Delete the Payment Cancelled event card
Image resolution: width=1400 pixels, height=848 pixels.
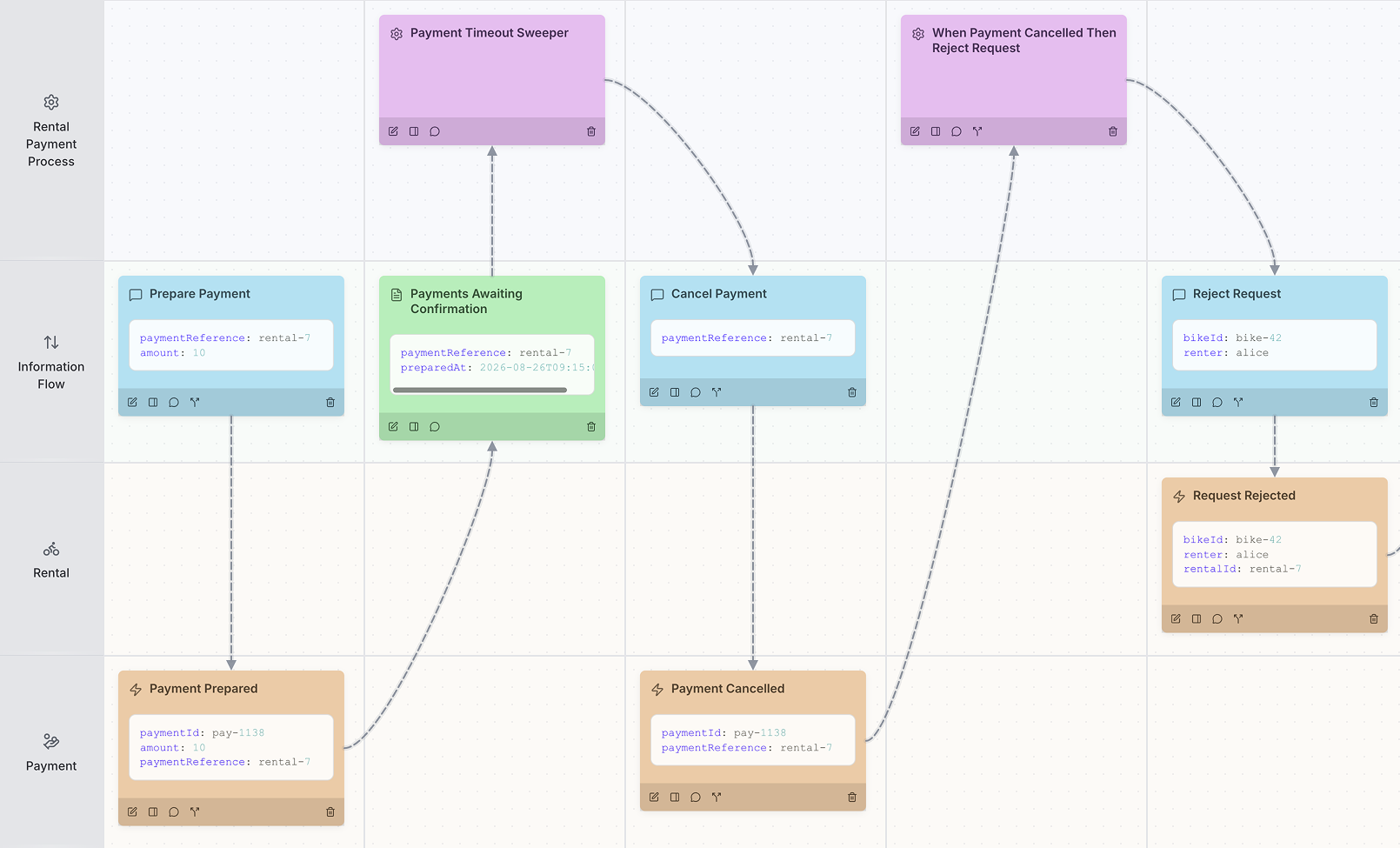click(x=852, y=798)
